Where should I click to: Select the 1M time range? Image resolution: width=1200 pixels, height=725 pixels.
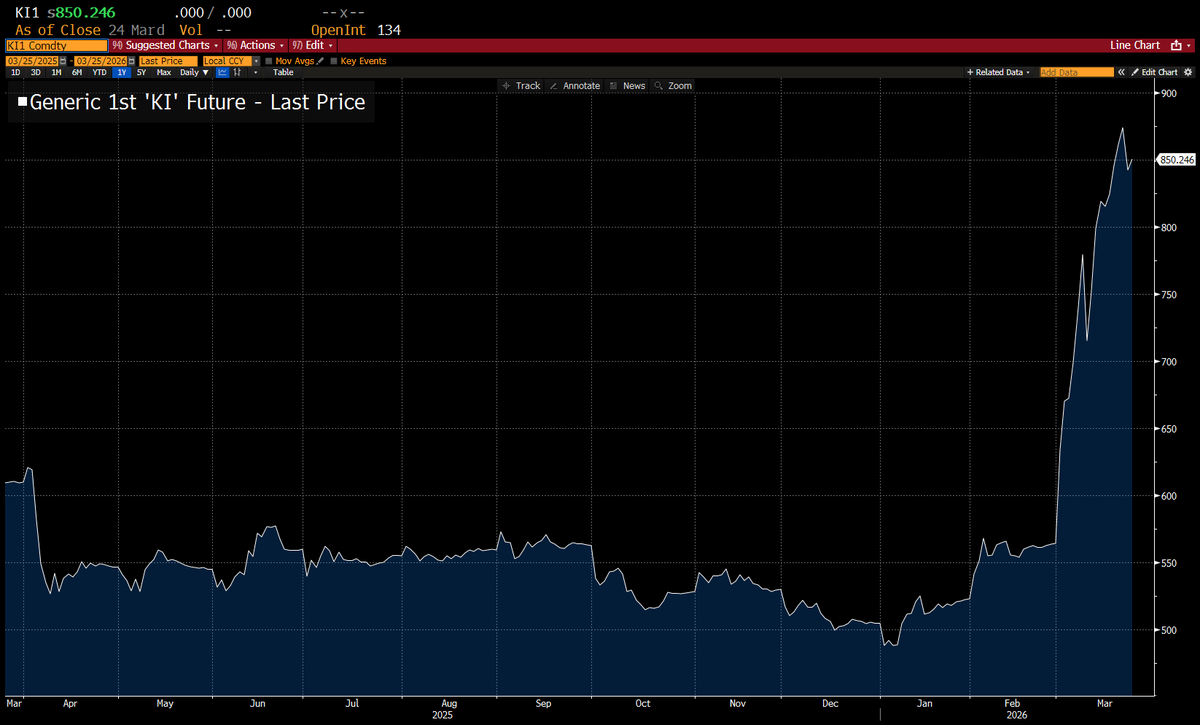click(56, 72)
